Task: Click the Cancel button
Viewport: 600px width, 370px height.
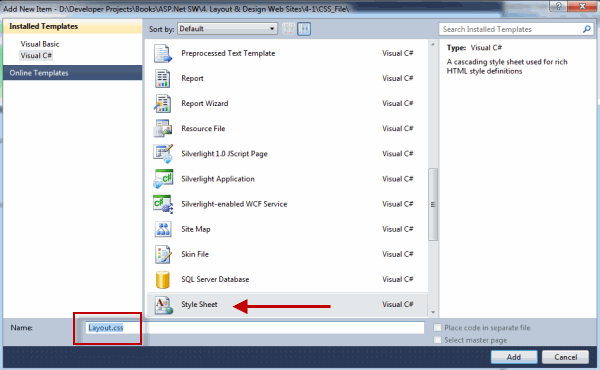Action: point(566,357)
